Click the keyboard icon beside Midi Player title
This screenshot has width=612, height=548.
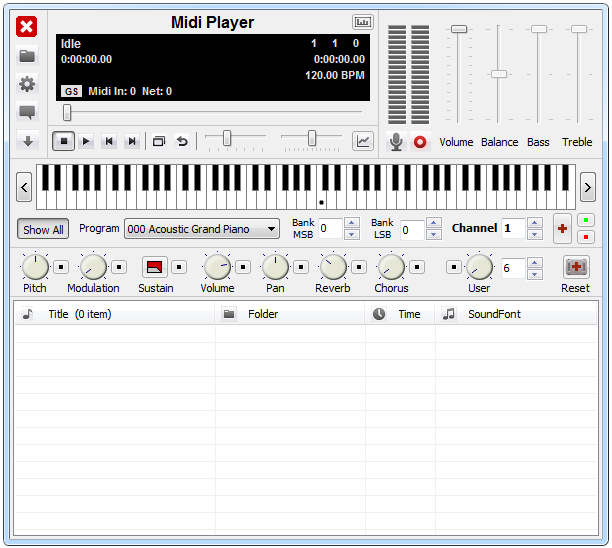[x=363, y=22]
